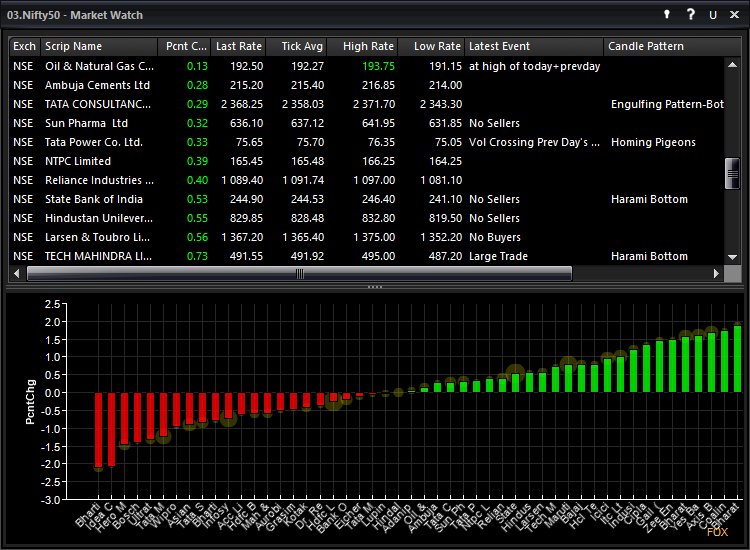The width and height of the screenshot is (750, 550).
Task: Sort by the Low Rate column header
Action: 431,46
